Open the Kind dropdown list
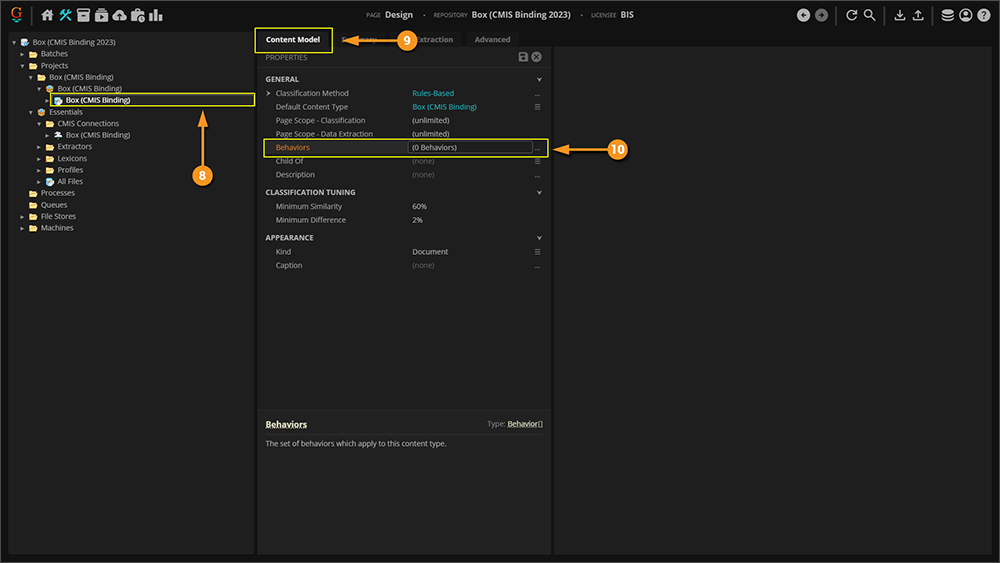 point(537,252)
